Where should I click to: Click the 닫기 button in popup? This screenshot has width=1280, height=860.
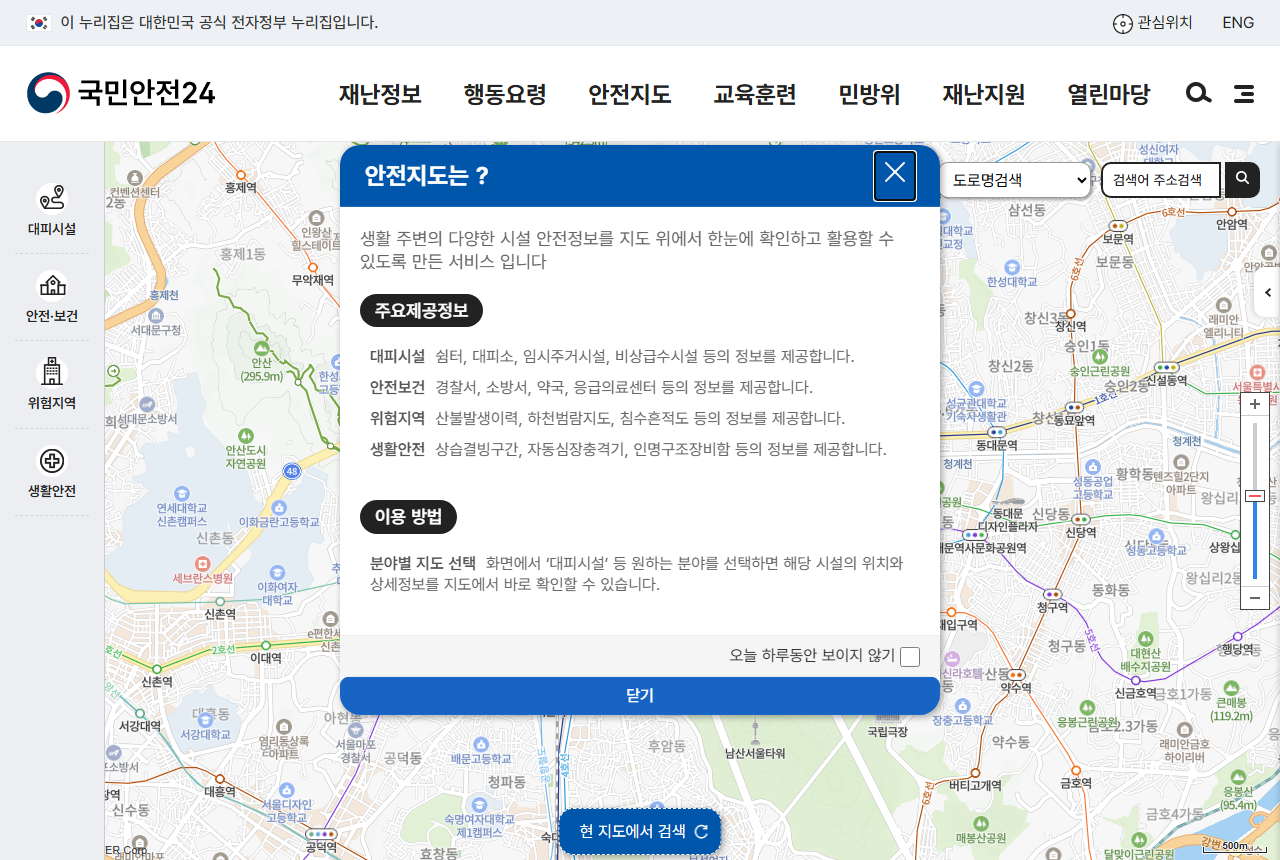[x=640, y=695]
